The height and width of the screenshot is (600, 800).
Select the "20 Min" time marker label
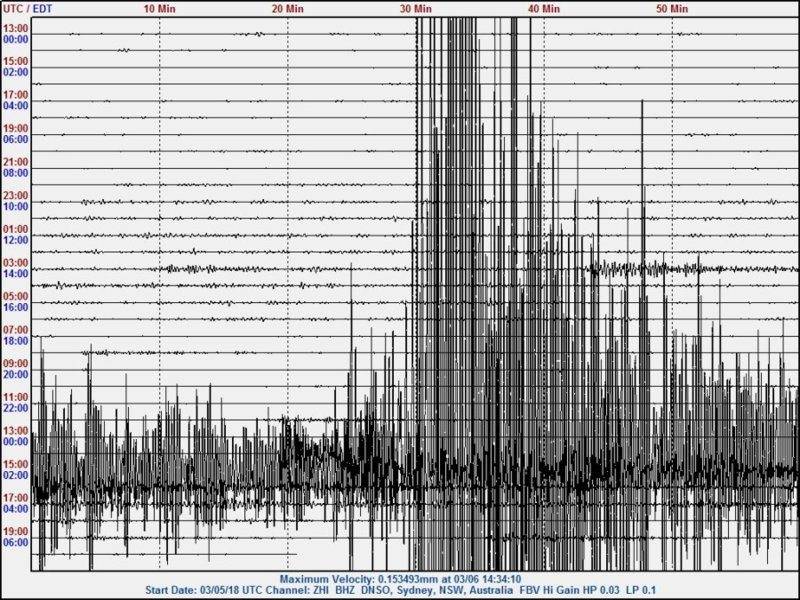(288, 9)
